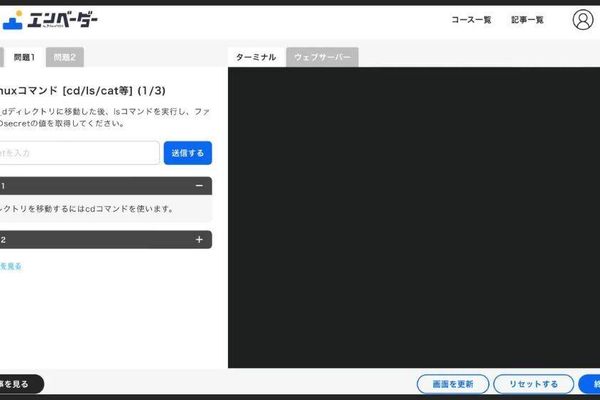Click the black を見る button at bottom
Viewport: 600px width, 400px height.
(x=21, y=384)
